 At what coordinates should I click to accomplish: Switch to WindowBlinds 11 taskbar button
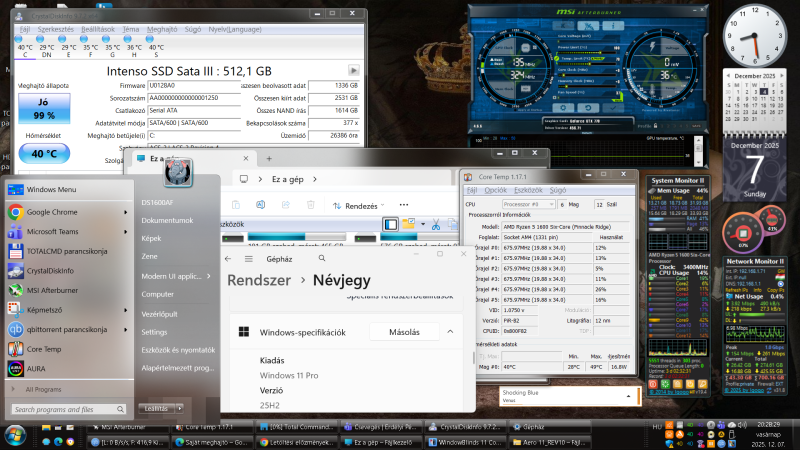coord(465,442)
